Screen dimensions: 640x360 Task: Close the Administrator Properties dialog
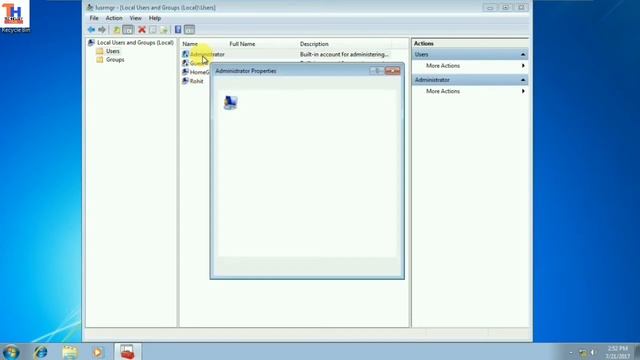pos(393,71)
